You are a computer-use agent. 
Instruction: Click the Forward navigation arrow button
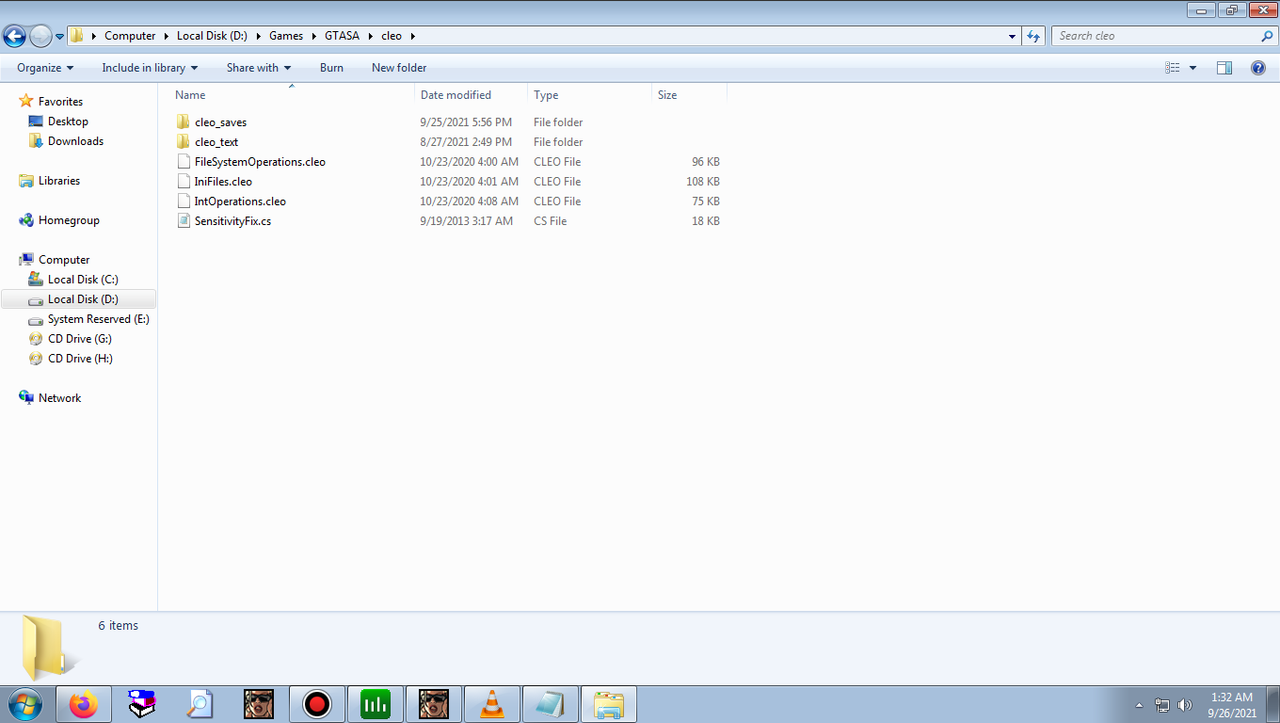pyautogui.click(x=41, y=36)
